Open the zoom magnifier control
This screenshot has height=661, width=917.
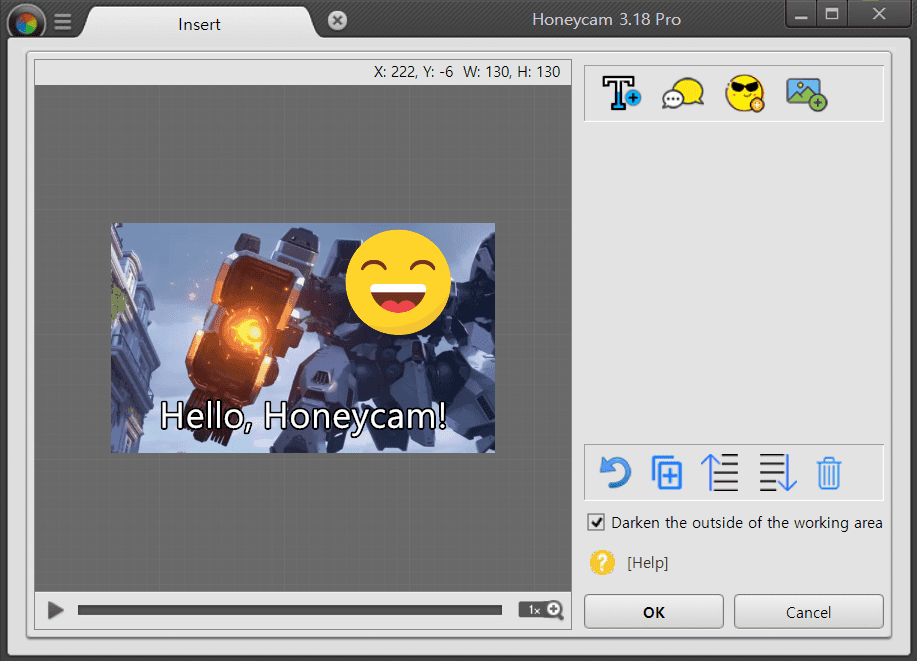coord(541,609)
